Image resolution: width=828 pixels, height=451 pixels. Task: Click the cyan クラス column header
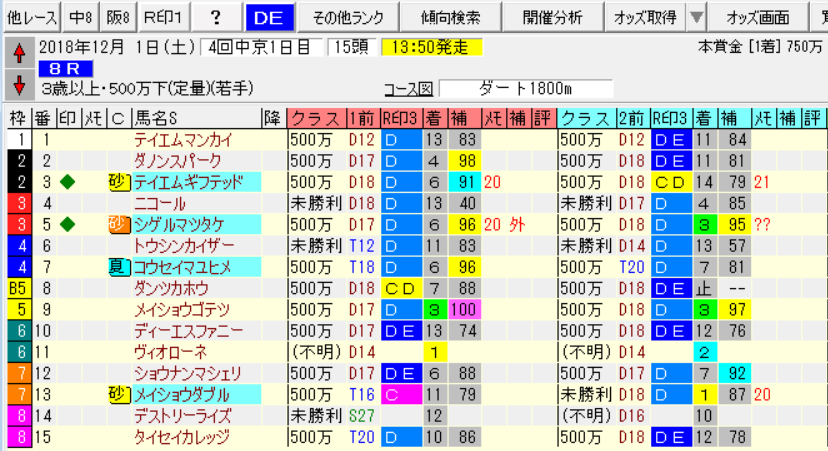tap(587, 118)
